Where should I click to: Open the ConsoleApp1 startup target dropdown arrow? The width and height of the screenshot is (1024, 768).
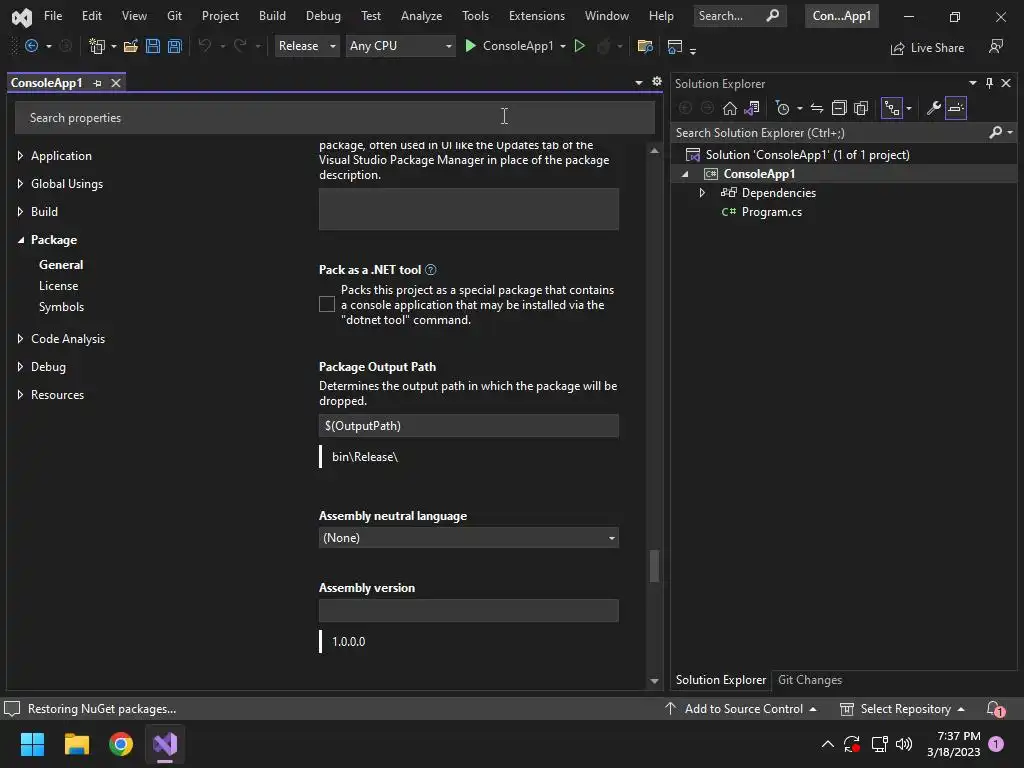[563, 46]
